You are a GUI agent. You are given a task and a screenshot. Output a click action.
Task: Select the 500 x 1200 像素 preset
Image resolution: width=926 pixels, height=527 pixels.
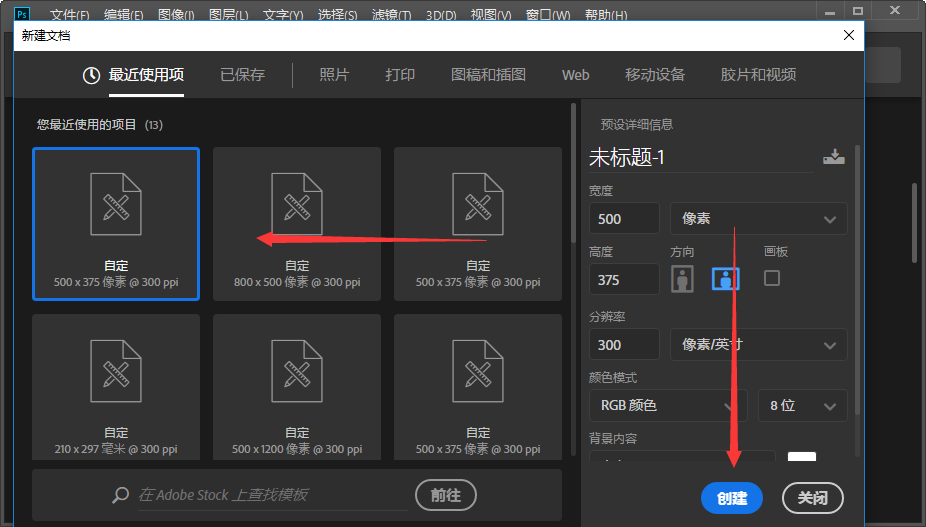coord(297,387)
